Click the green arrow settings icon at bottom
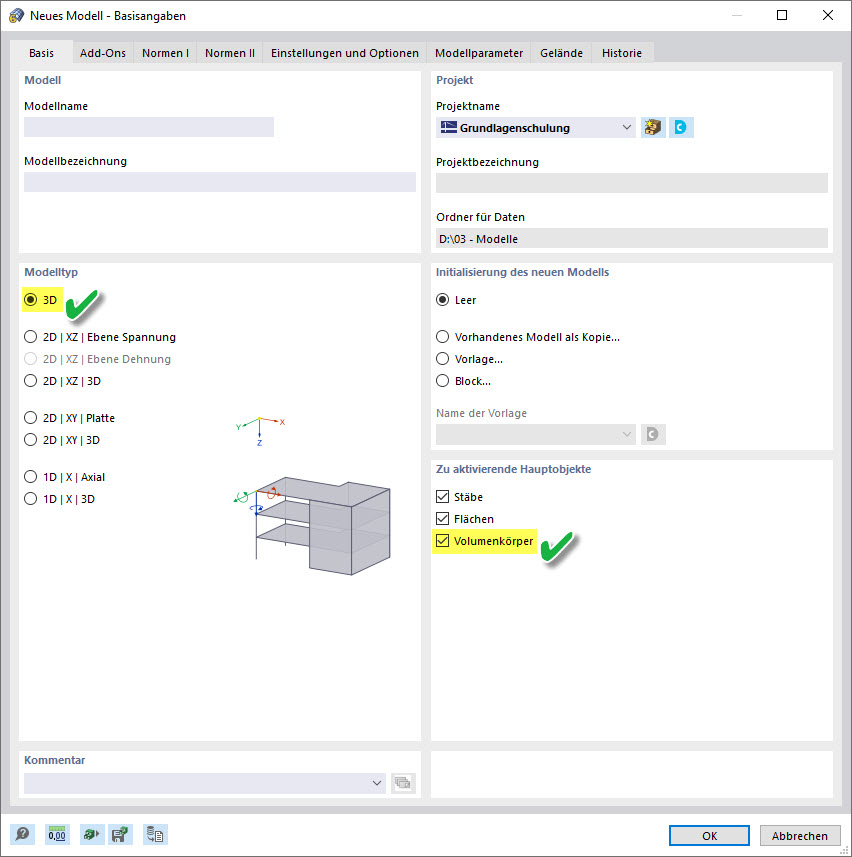852x857 pixels. (x=91, y=835)
